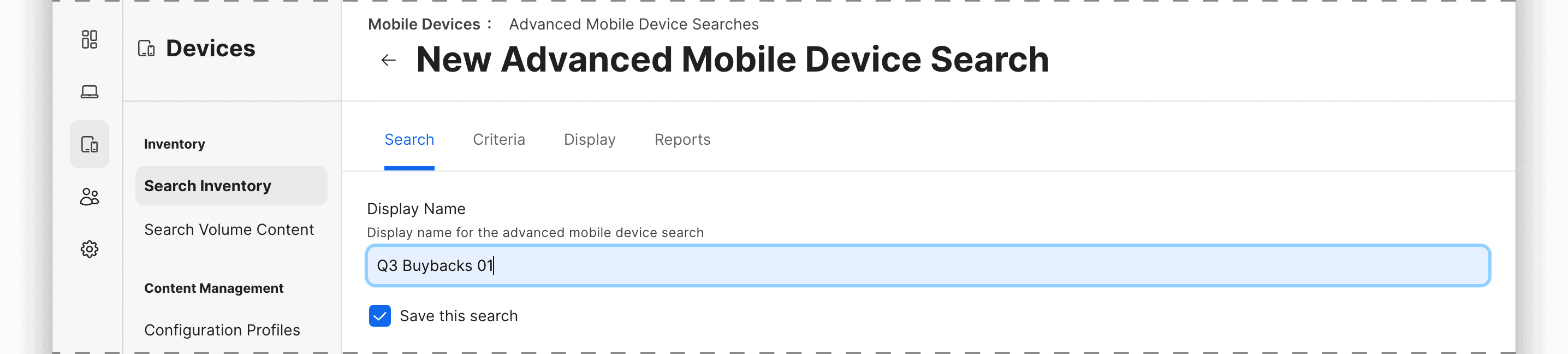
Task: Click the Inventory section heading
Action: [x=175, y=144]
